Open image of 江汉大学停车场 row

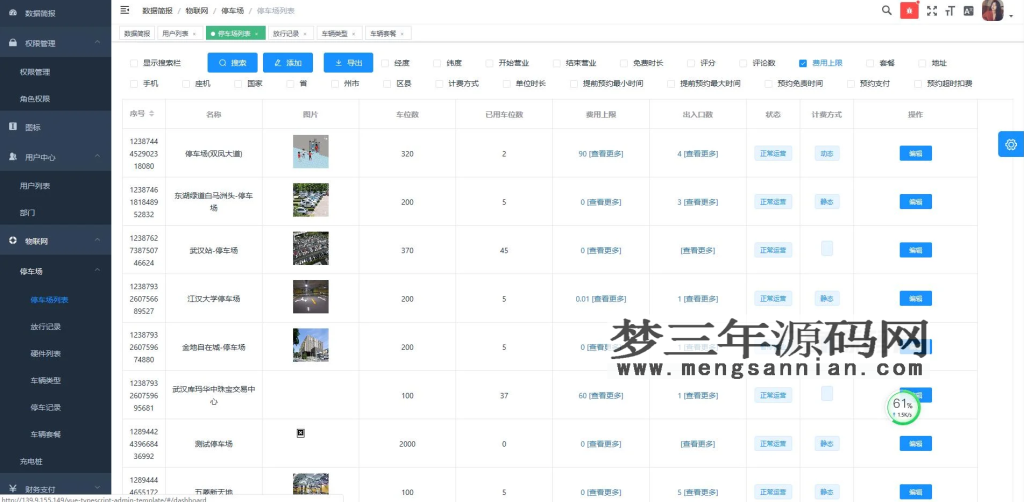pyautogui.click(x=311, y=297)
